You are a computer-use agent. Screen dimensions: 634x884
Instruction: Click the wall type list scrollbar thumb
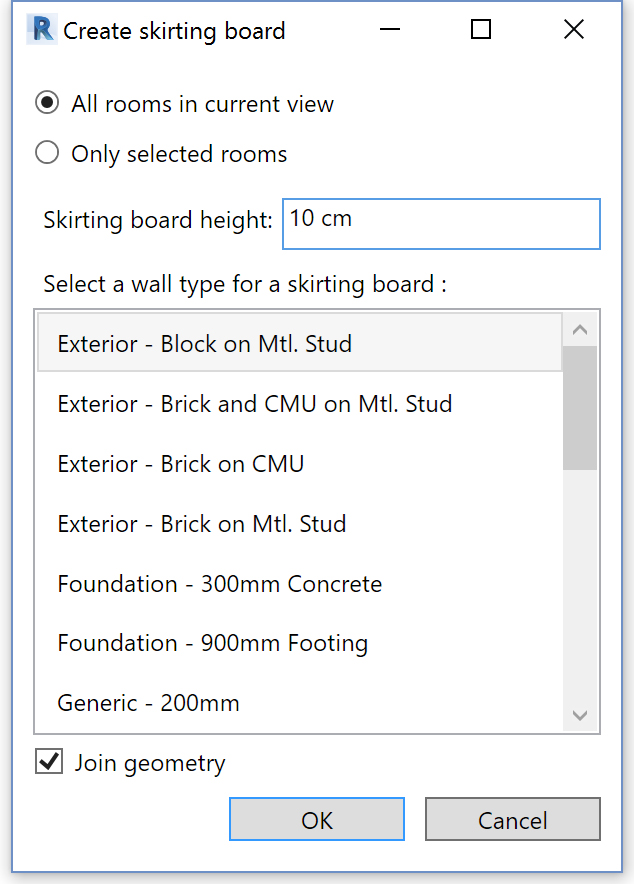tap(580, 408)
